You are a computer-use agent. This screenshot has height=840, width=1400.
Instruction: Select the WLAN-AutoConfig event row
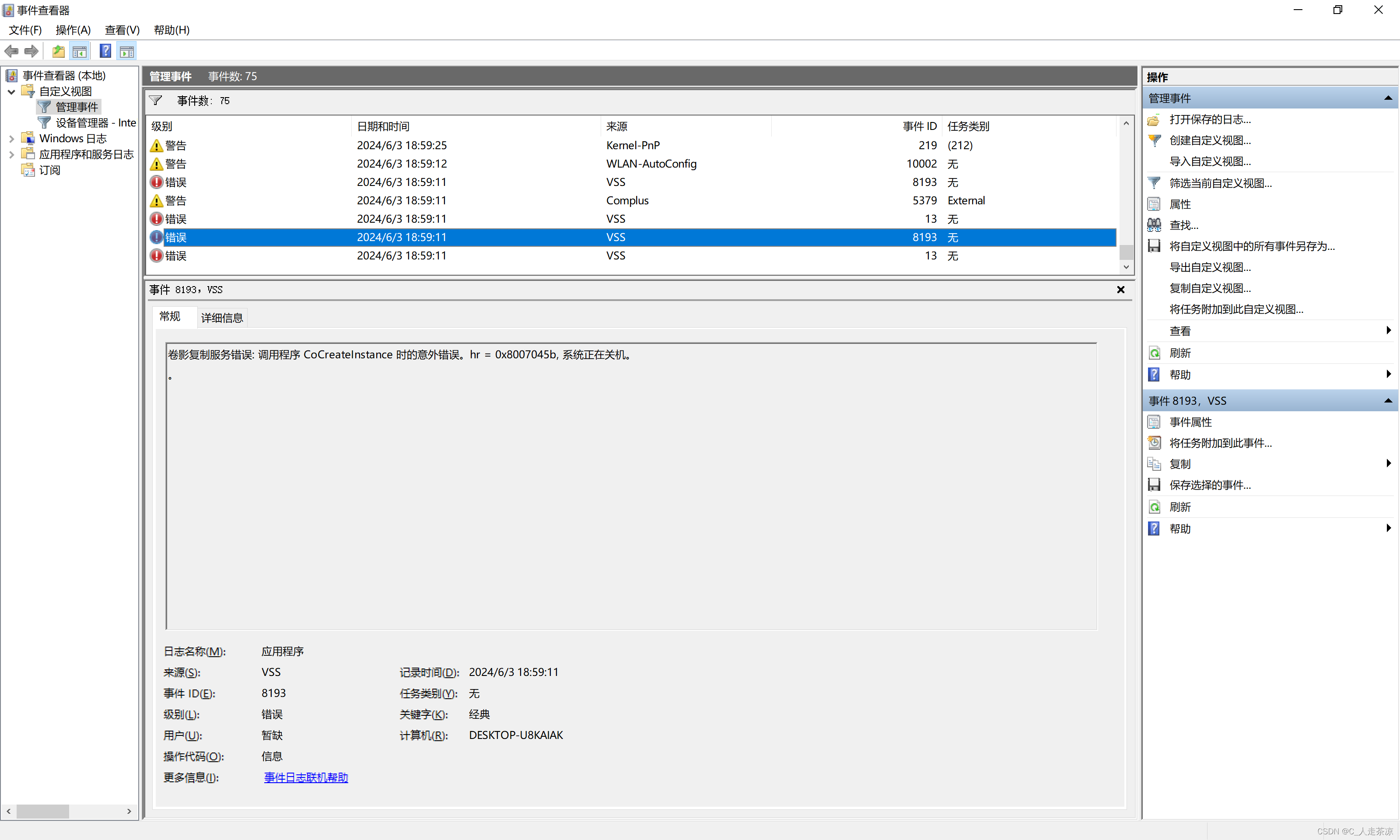point(631,164)
